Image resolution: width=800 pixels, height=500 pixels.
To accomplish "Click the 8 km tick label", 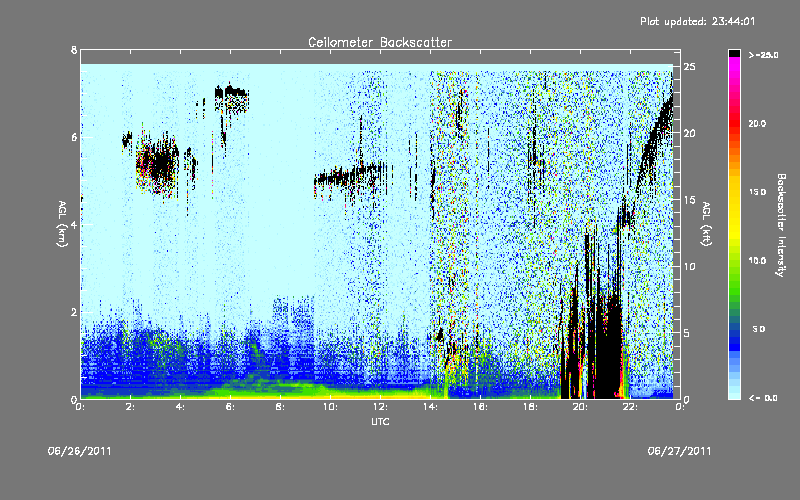I will point(74,50).
